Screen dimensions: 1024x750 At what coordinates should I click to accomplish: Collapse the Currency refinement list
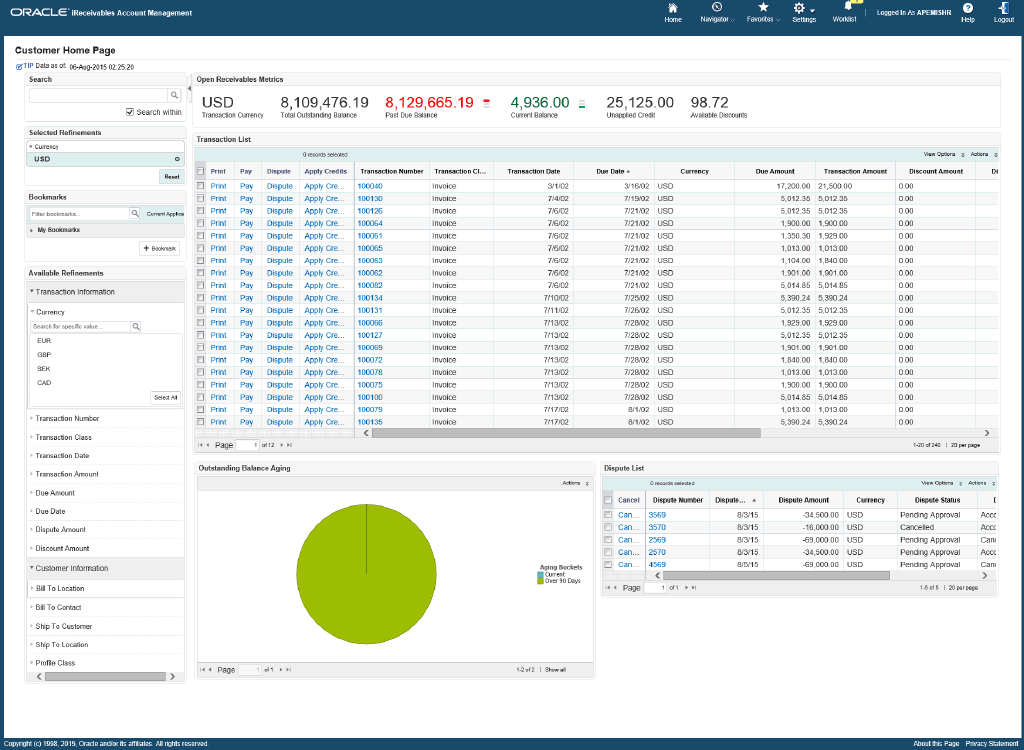click(32, 312)
